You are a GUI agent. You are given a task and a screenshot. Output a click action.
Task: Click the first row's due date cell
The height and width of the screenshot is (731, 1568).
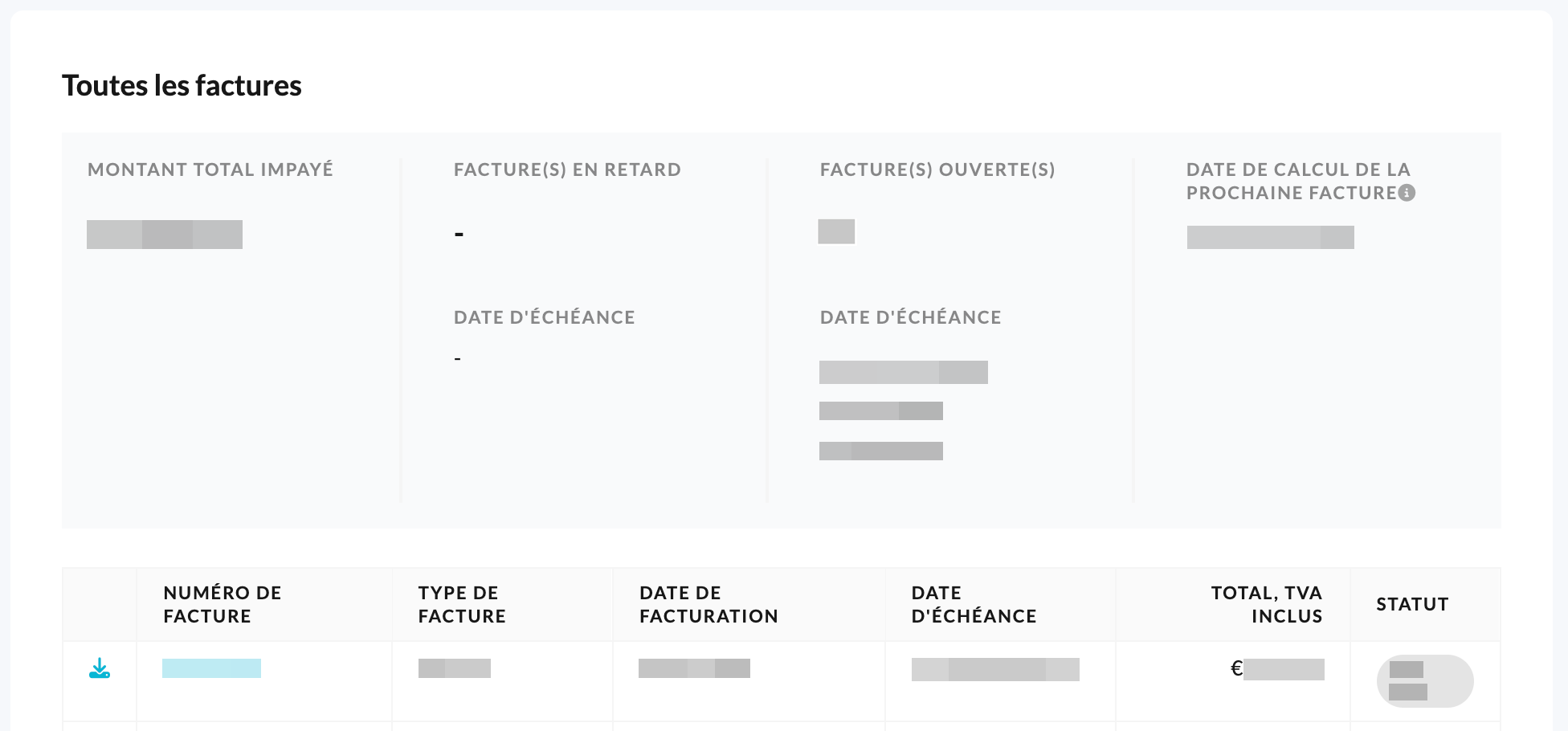coord(995,669)
